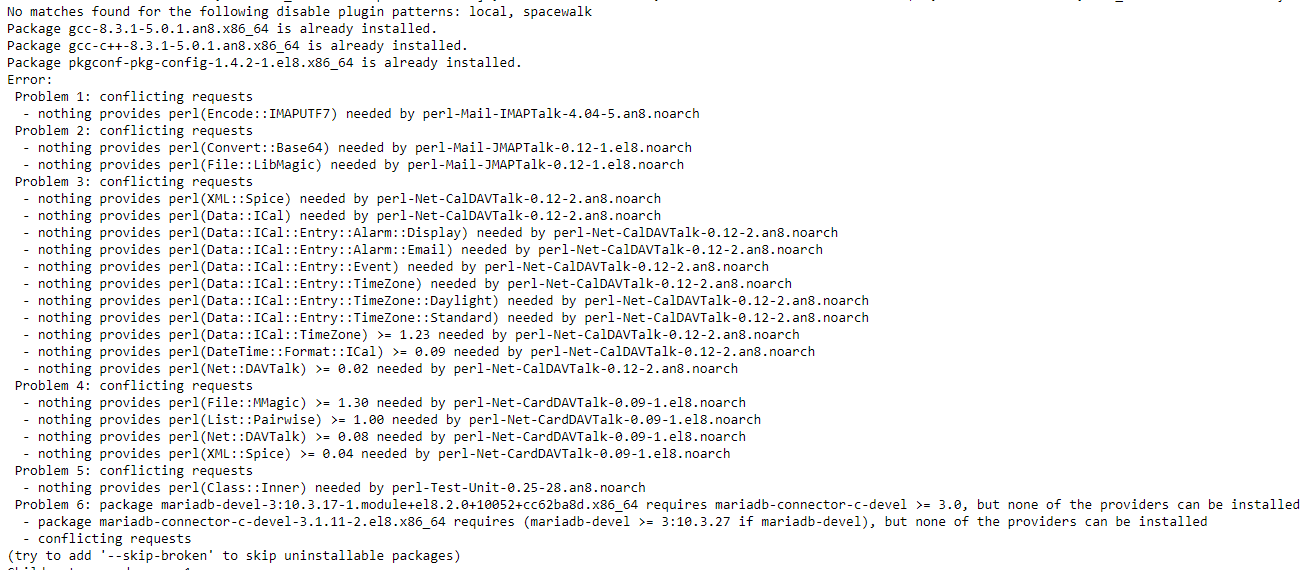Click the perl(Data::ICal::Entry::Event) dependency line
1304x570 pixels.
(395, 267)
